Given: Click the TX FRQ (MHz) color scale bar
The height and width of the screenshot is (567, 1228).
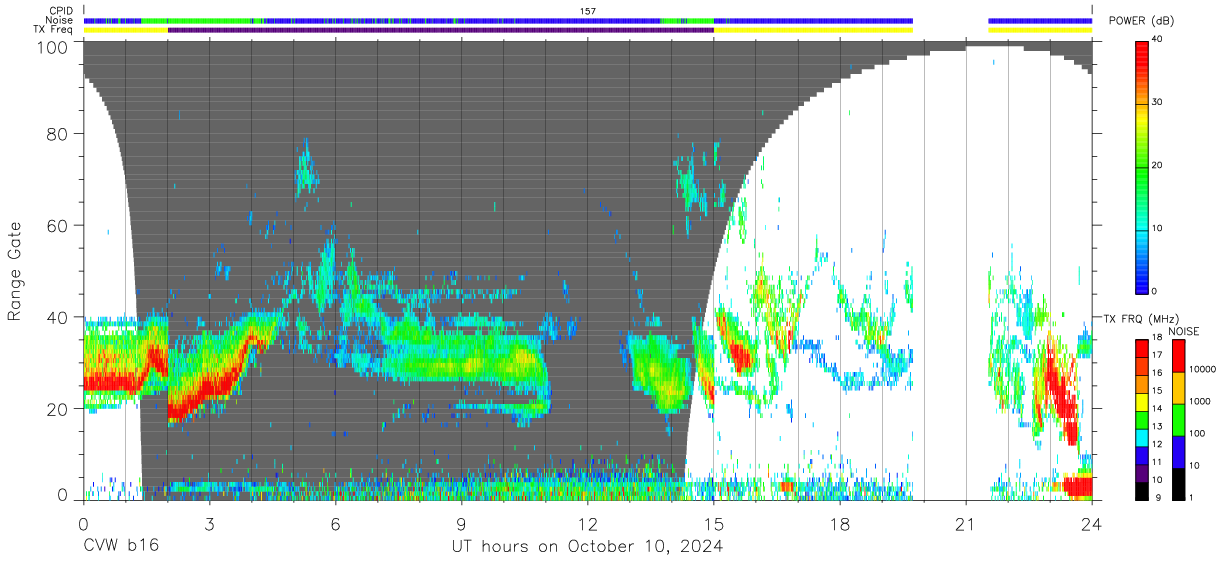Looking at the screenshot, I should click(x=1142, y=419).
